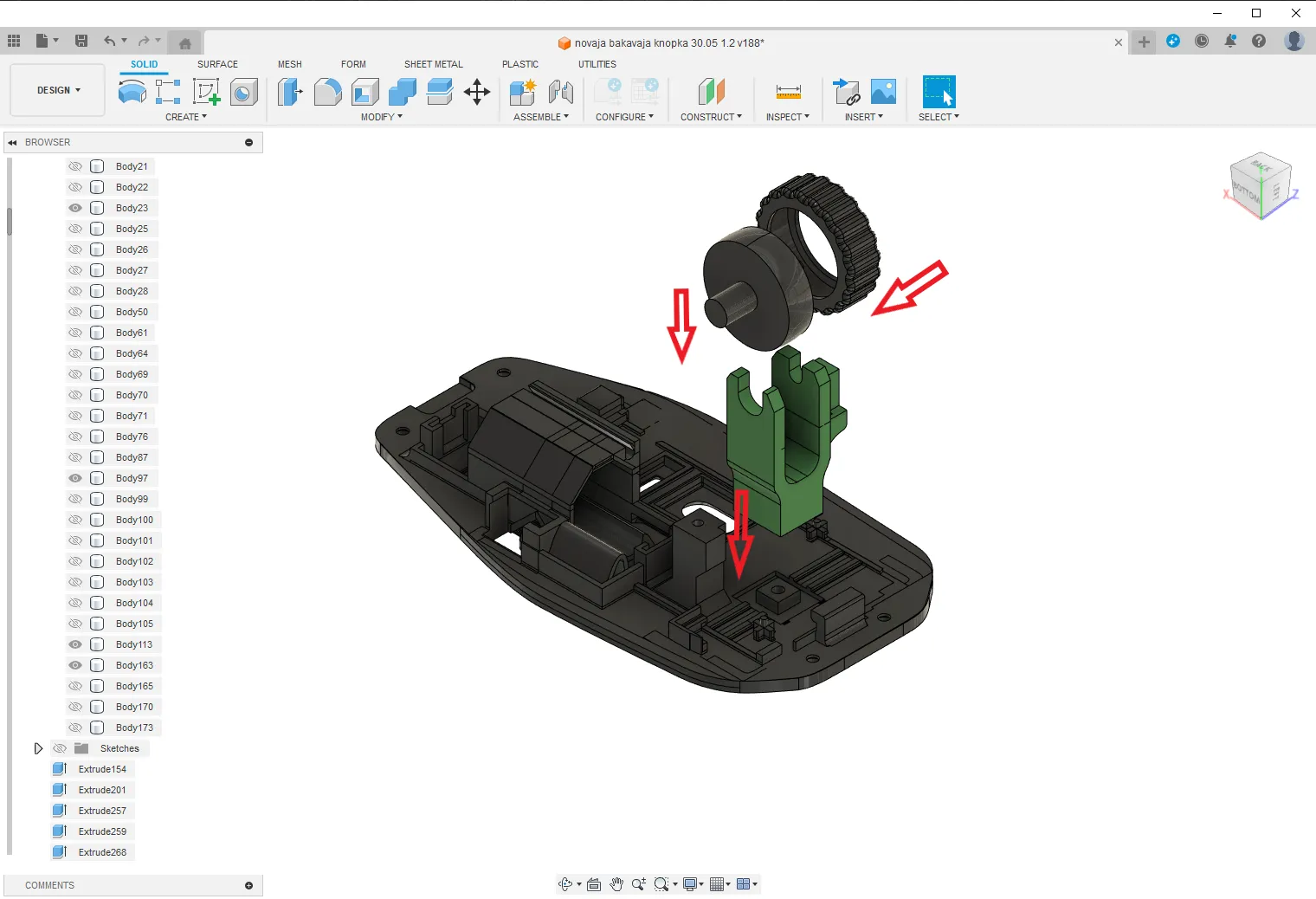The height and width of the screenshot is (899, 1316).
Task: Click the Press Pull tool
Action: (289, 91)
